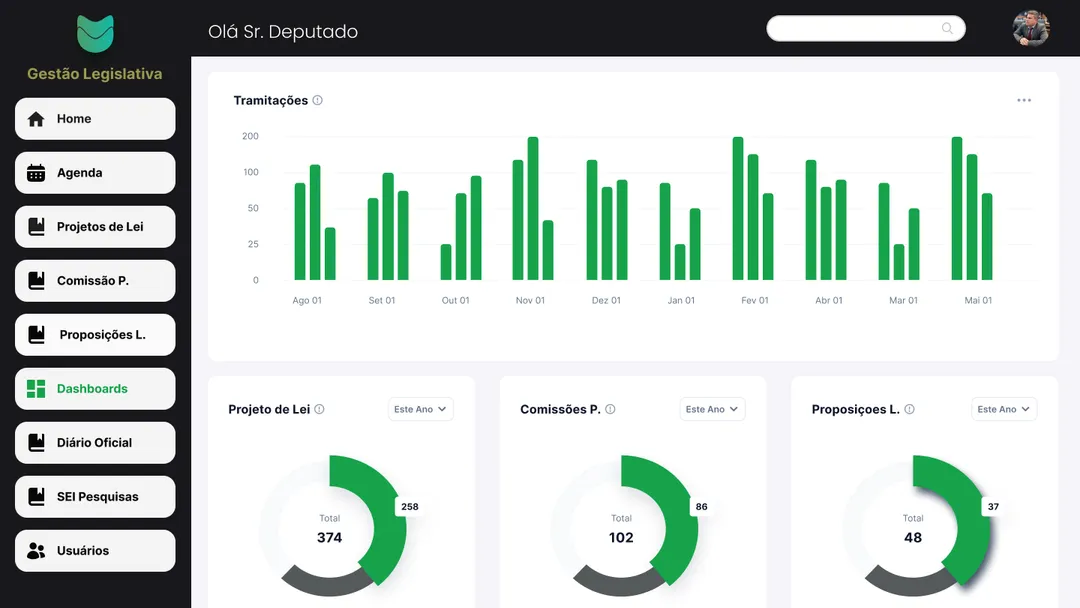Image resolution: width=1080 pixels, height=608 pixels.
Task: Expand the Este Ano dropdown for Proposiçoes L.
Action: coord(1003,409)
